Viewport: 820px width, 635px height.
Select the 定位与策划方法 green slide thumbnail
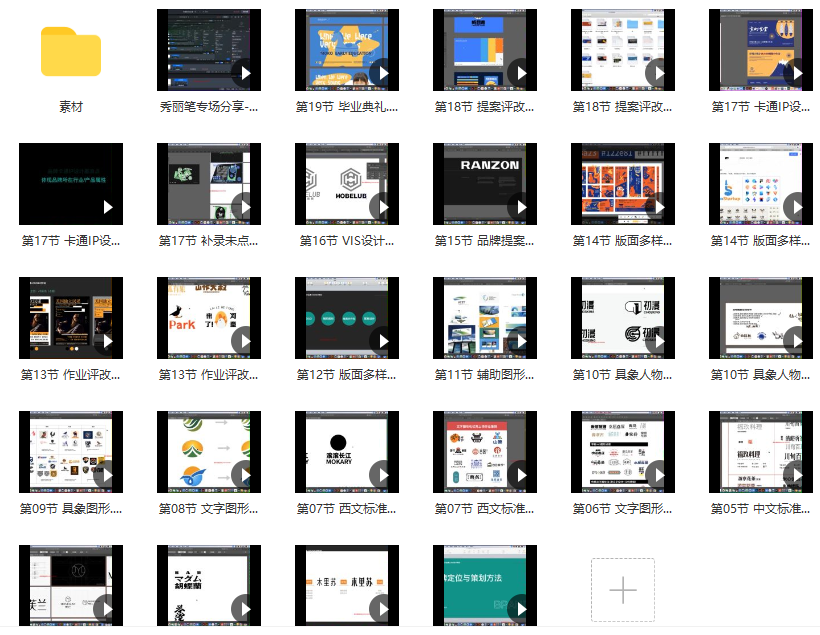(x=485, y=584)
